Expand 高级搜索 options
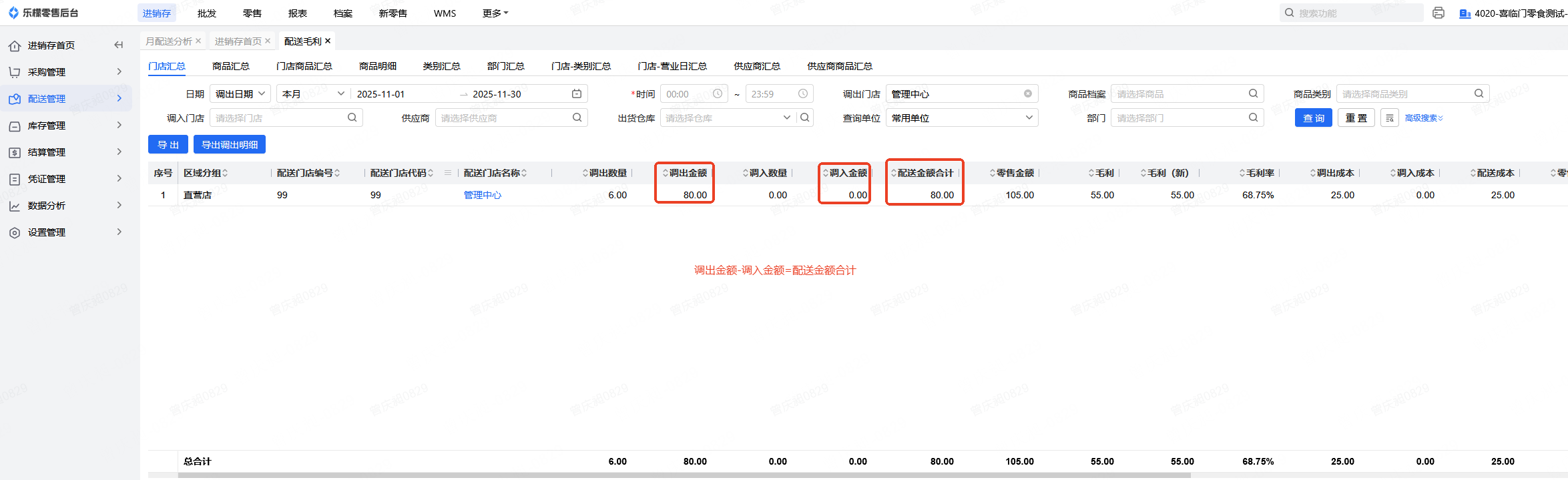 click(x=1424, y=118)
